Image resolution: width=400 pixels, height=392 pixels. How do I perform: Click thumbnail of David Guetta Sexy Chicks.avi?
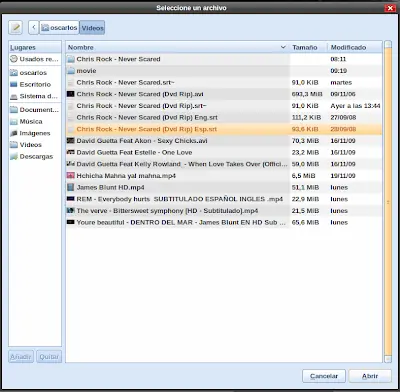[x=71, y=141]
